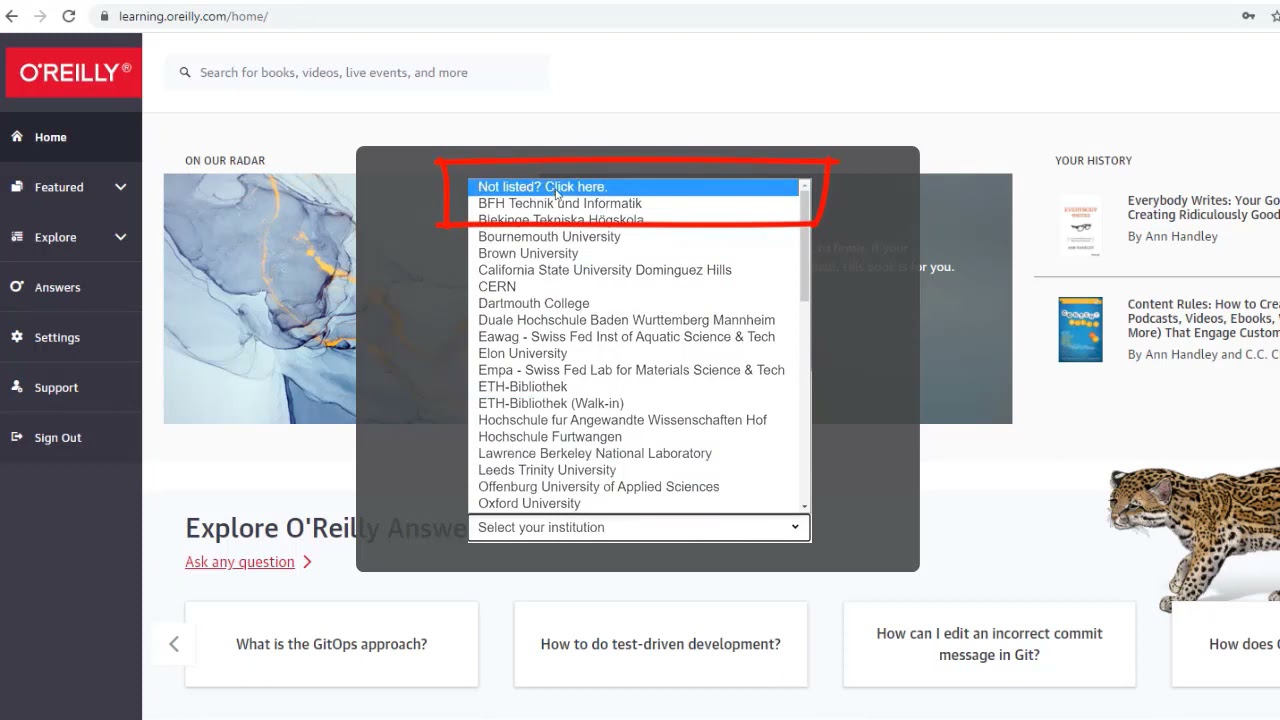This screenshot has height=720, width=1280.
Task: Click the 'Select your institution' dropdown
Action: point(639,528)
